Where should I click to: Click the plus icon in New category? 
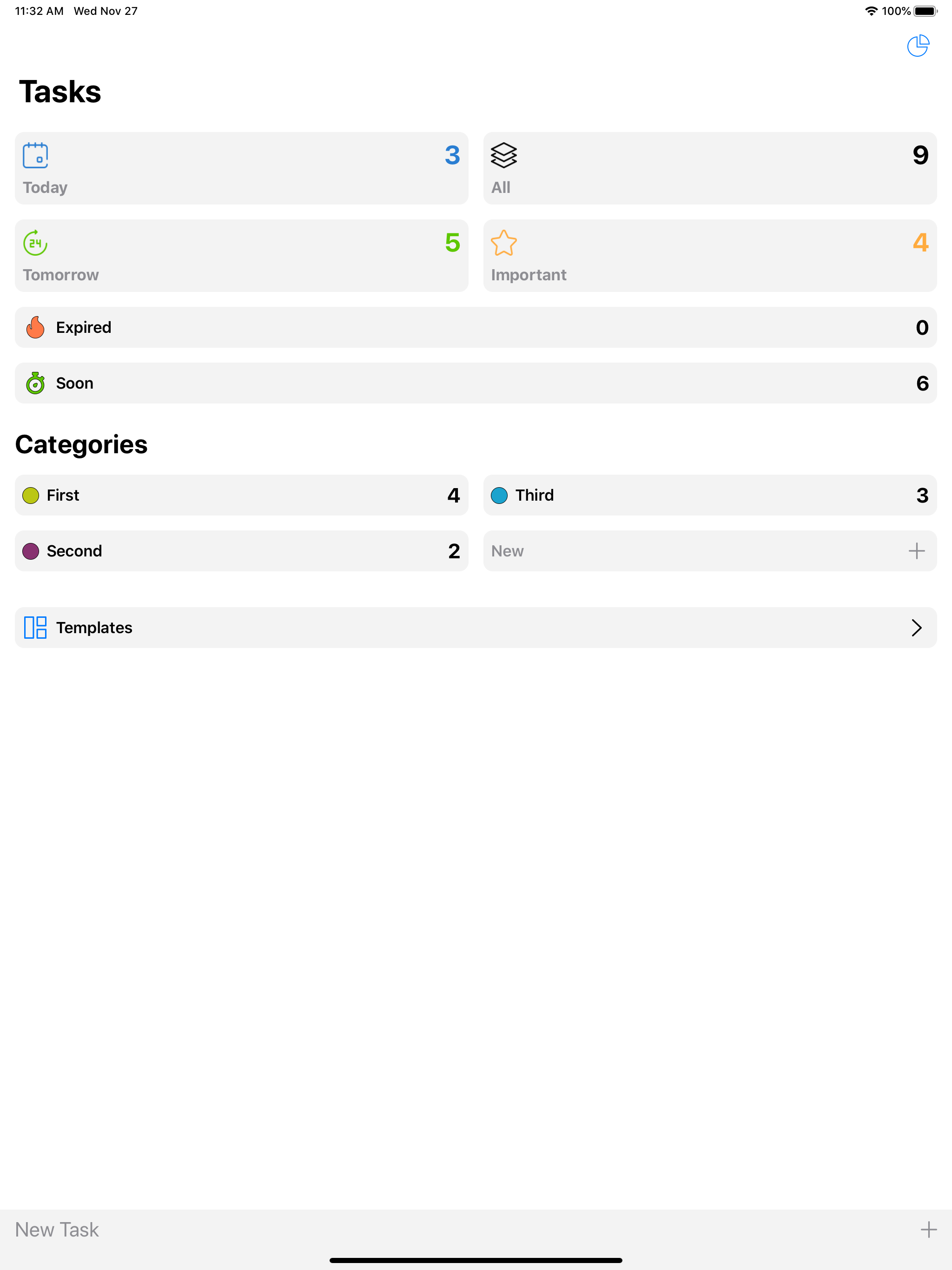(x=916, y=551)
